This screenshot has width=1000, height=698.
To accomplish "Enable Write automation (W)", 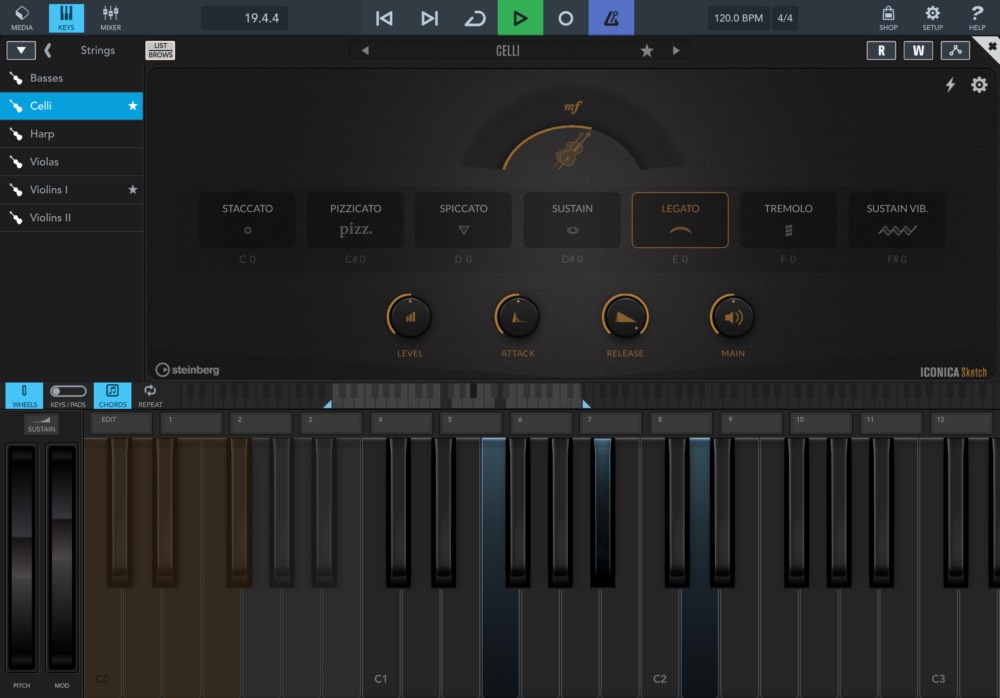I will (918, 50).
